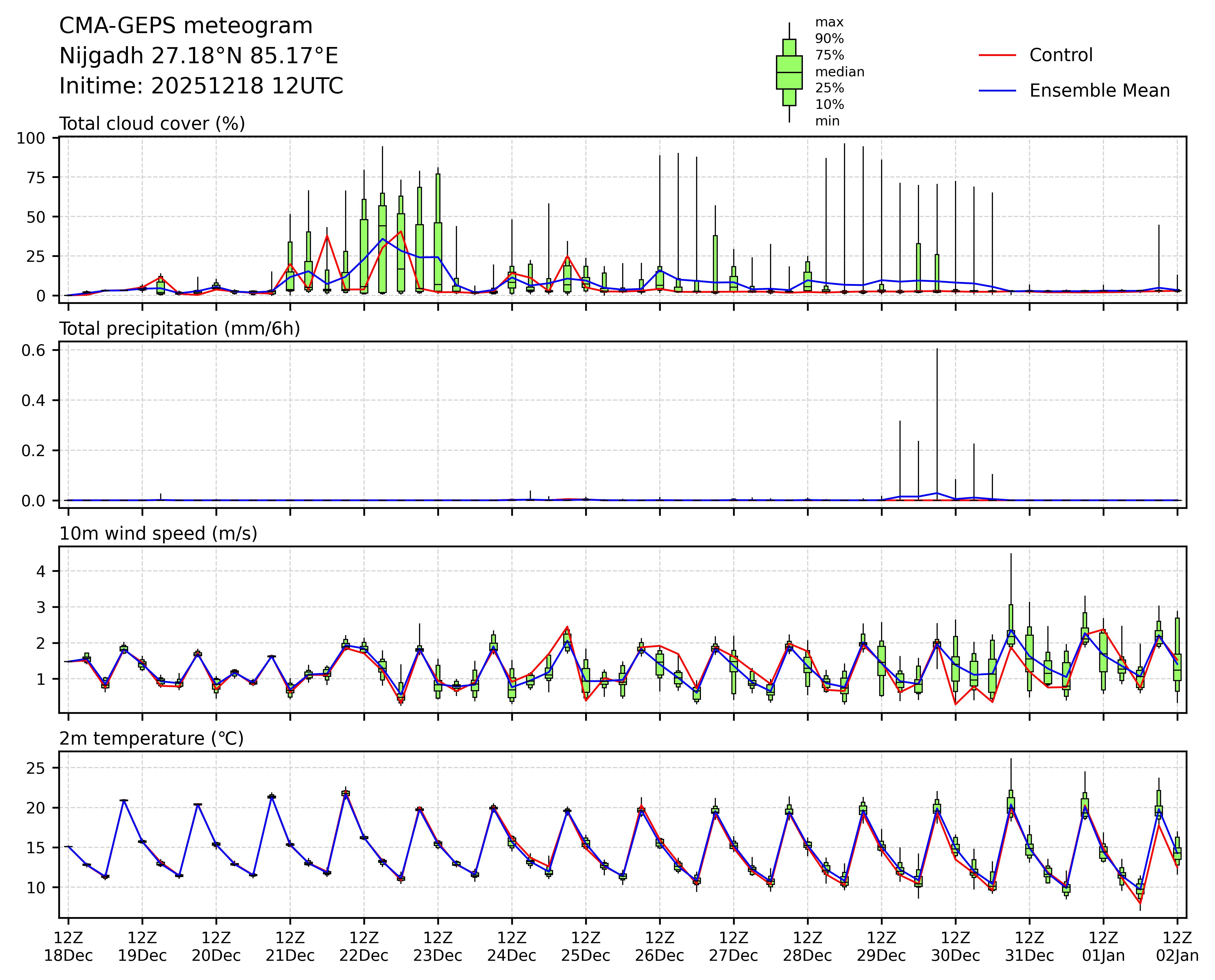Click the 'Total precipitation (mm/6h)' panel title
The width and height of the screenshot is (1215, 980).
tap(180, 329)
